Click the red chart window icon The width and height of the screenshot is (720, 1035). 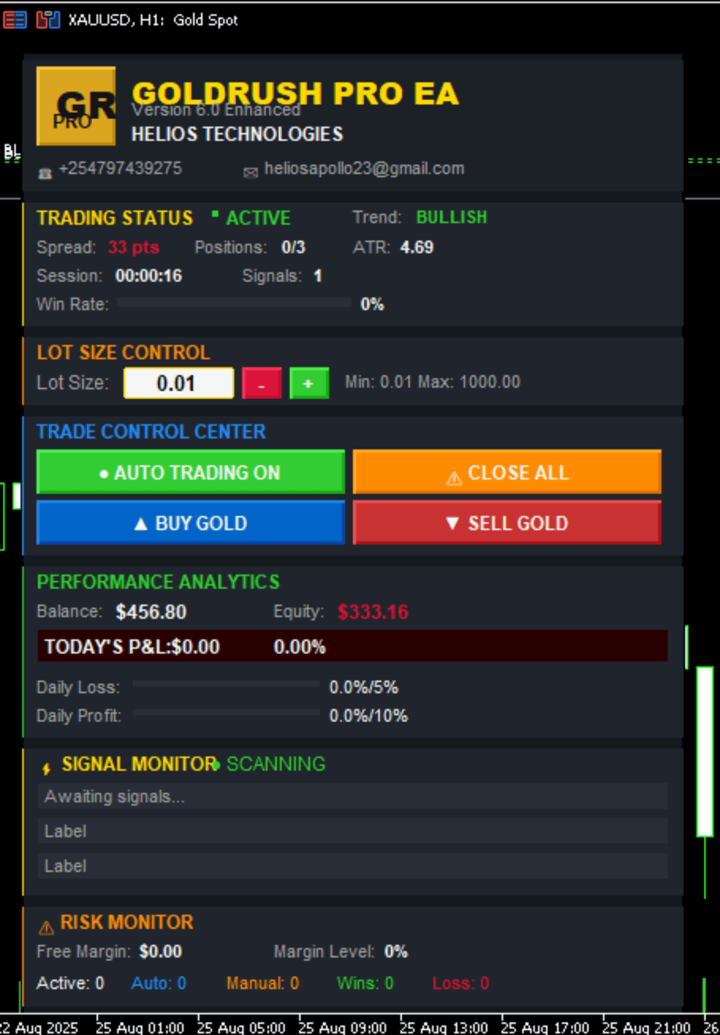14,20
